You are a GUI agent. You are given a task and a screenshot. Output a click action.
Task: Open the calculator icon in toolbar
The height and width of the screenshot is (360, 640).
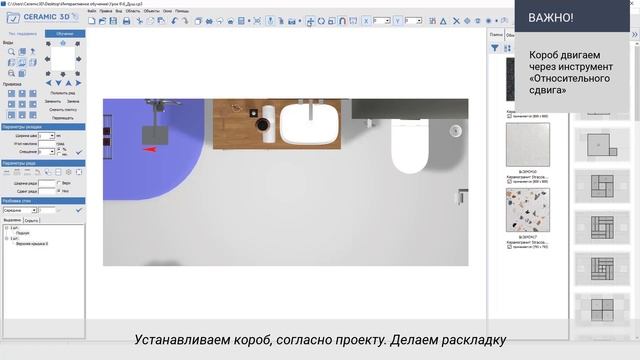click(241, 21)
